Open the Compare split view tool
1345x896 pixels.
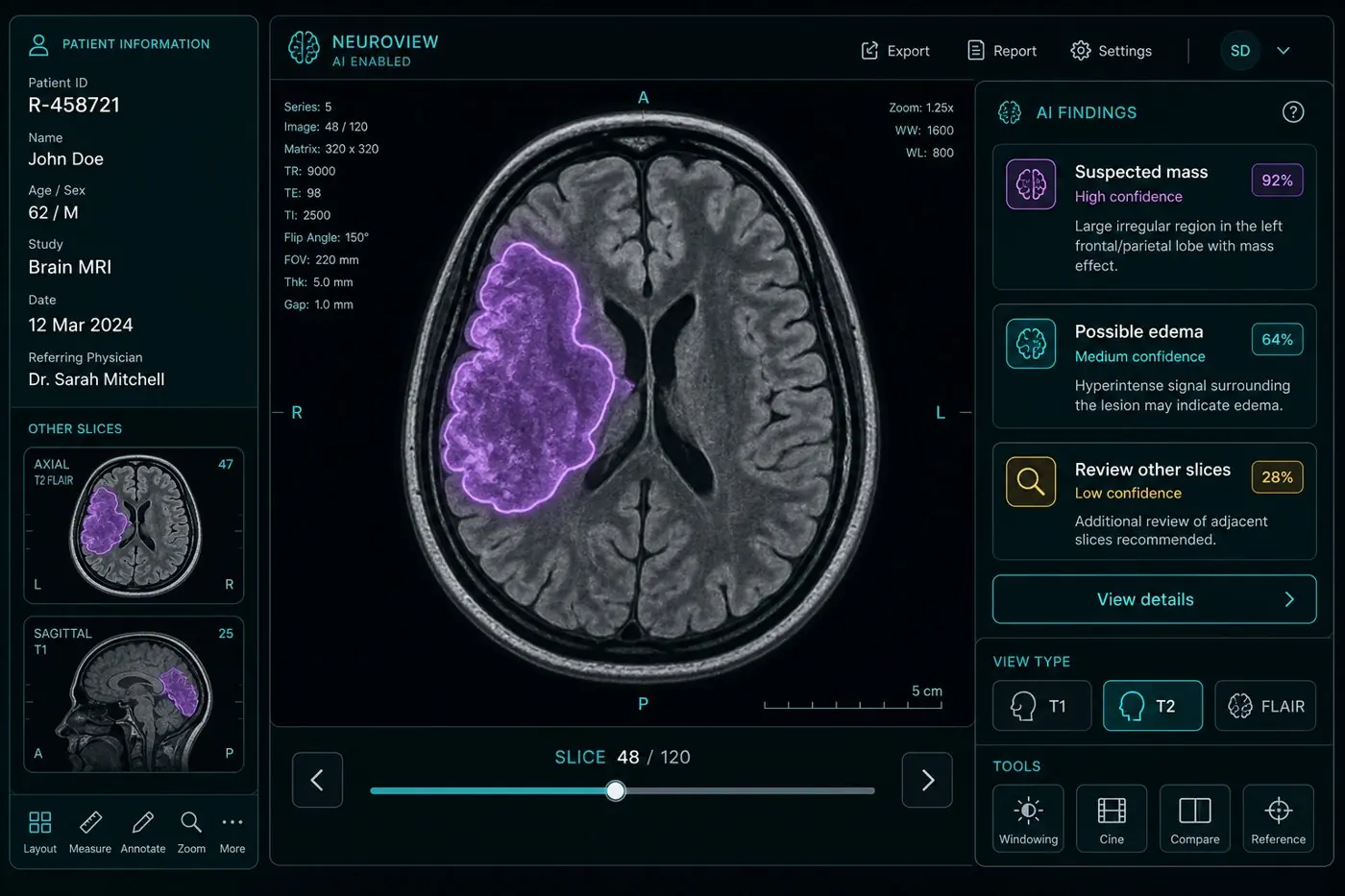(x=1195, y=818)
